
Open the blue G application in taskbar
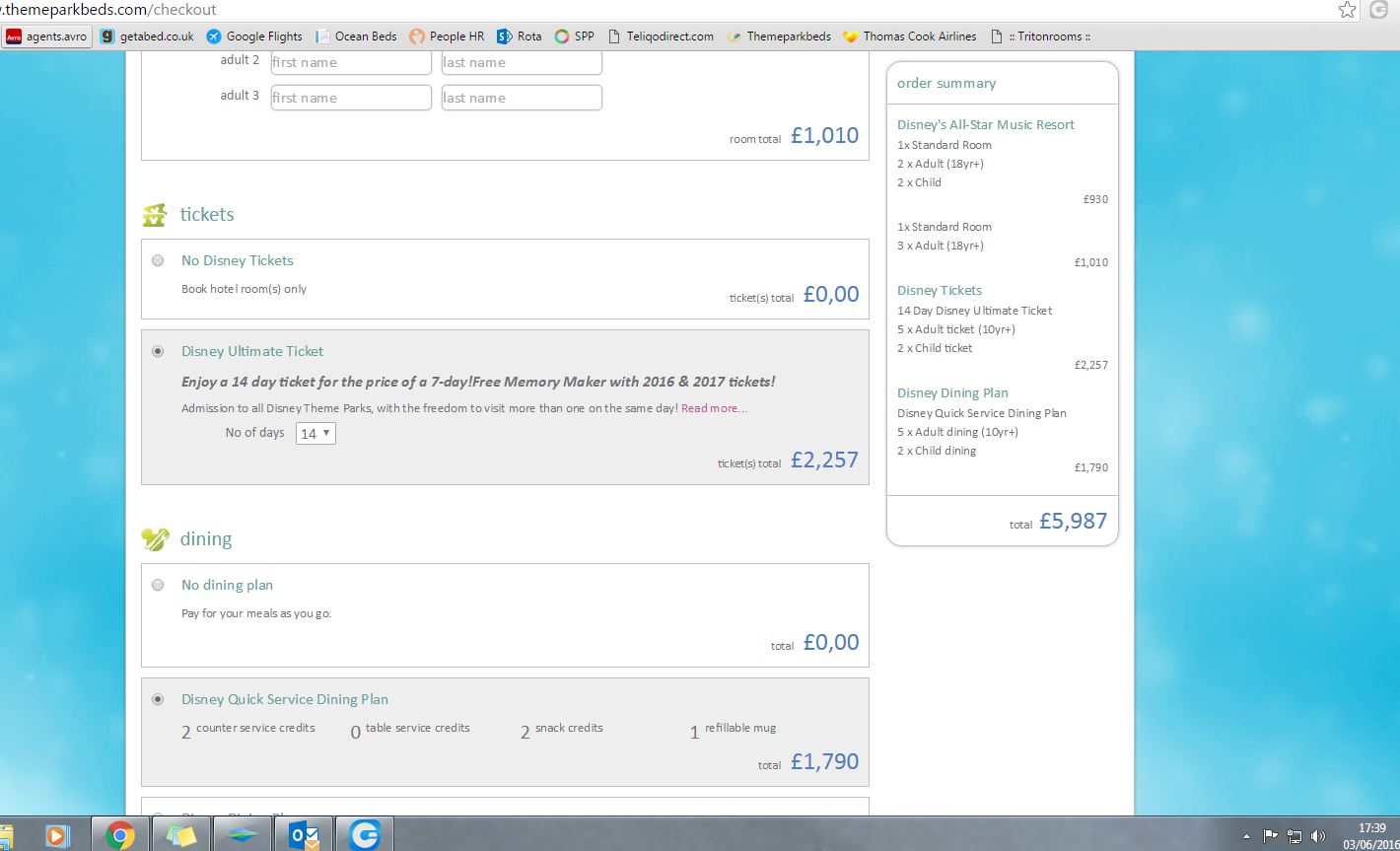[x=365, y=835]
